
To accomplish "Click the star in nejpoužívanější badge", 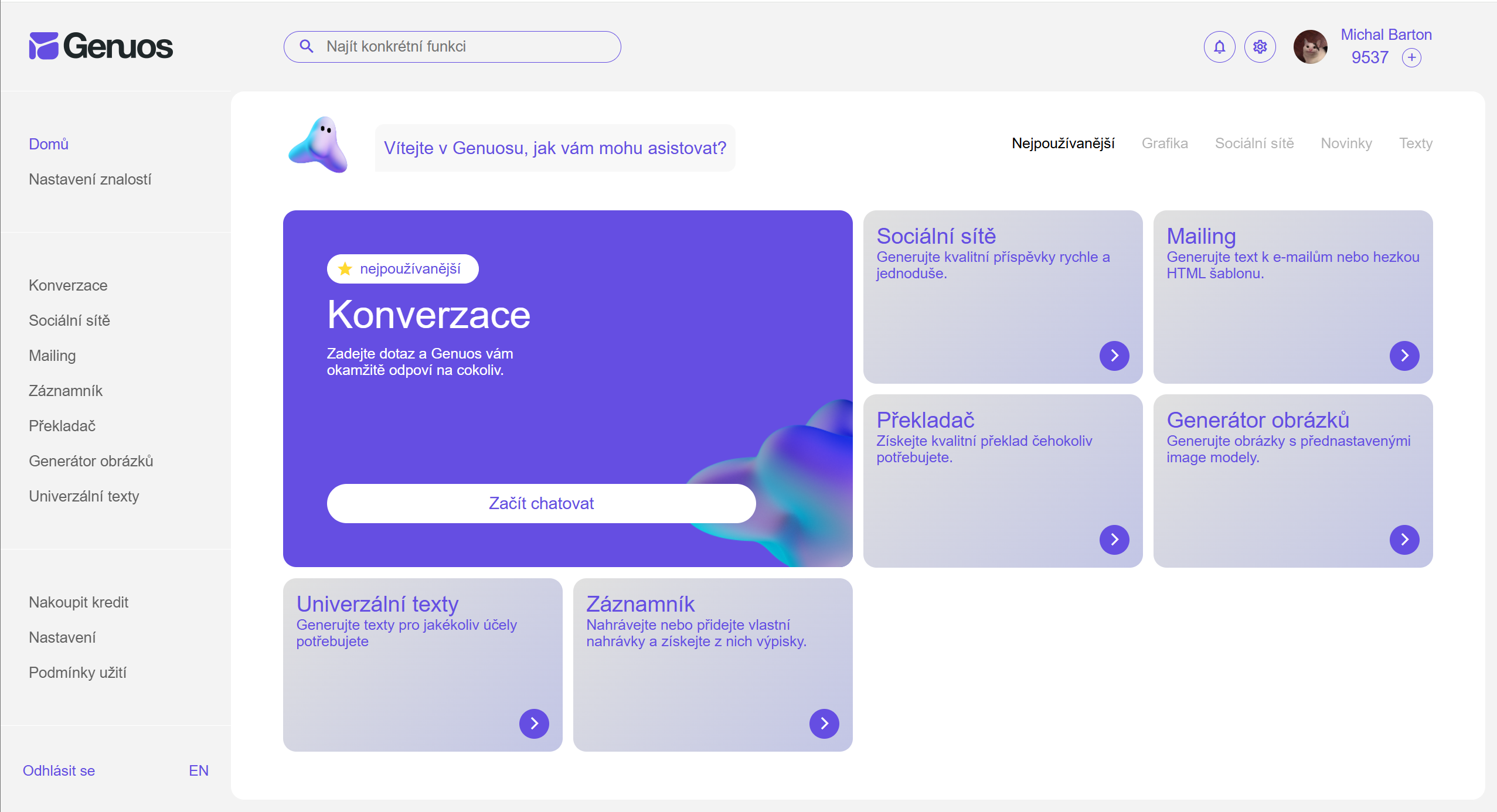I will (345, 269).
